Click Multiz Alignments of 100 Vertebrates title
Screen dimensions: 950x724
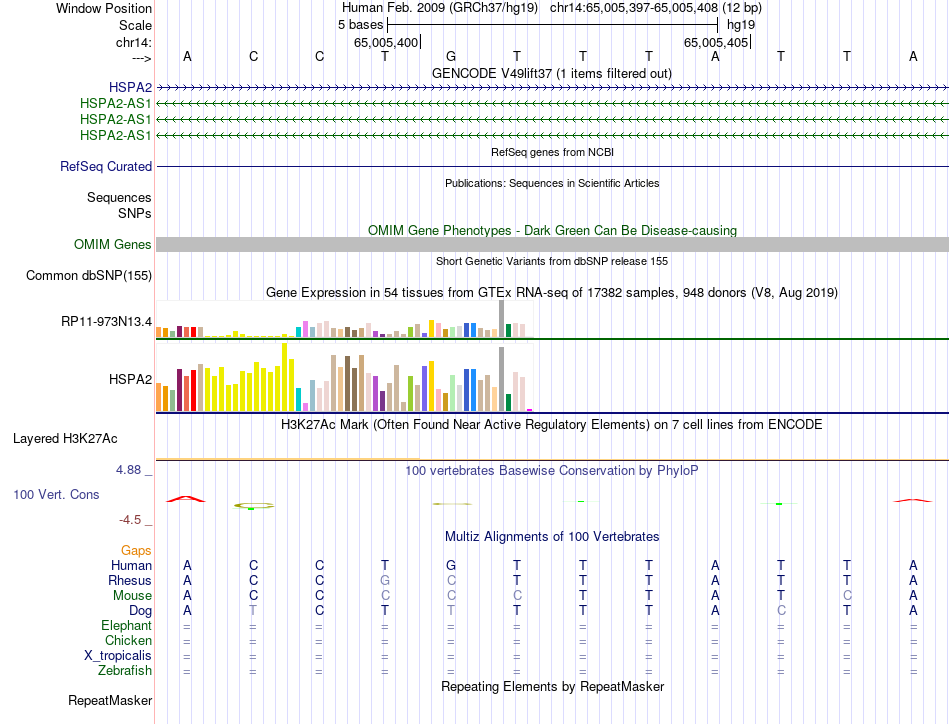click(553, 536)
